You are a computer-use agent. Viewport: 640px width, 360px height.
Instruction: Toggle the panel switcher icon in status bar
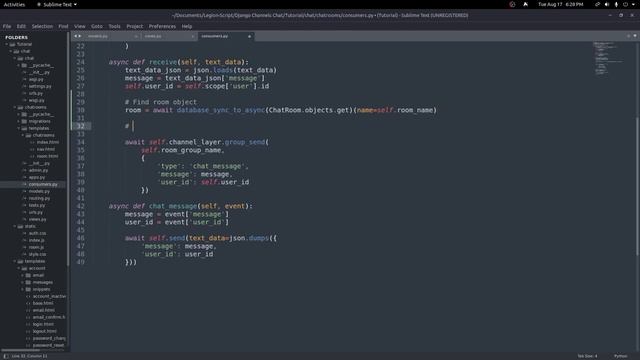[6, 356]
